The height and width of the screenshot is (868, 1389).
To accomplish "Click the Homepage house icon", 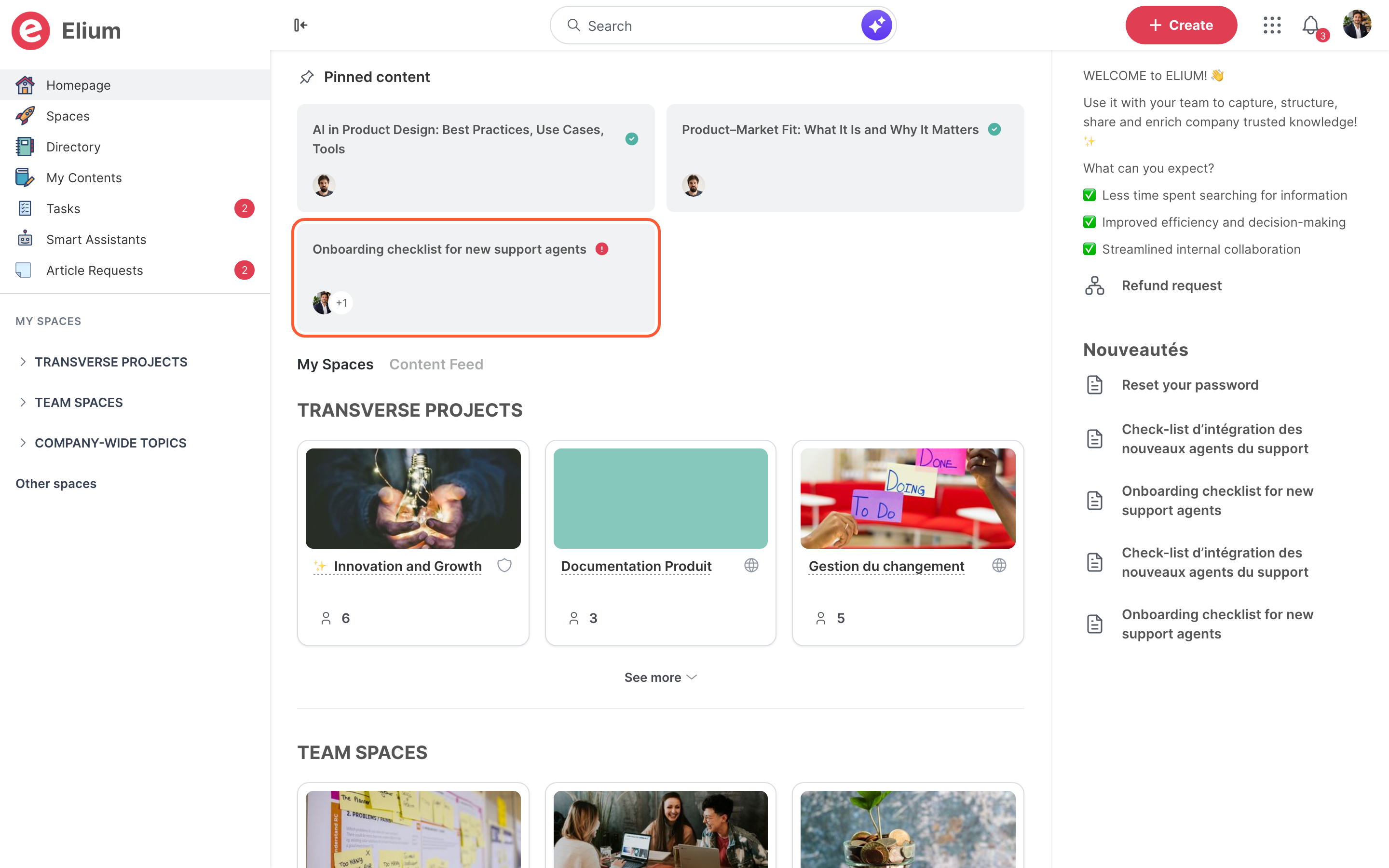I will point(25,85).
